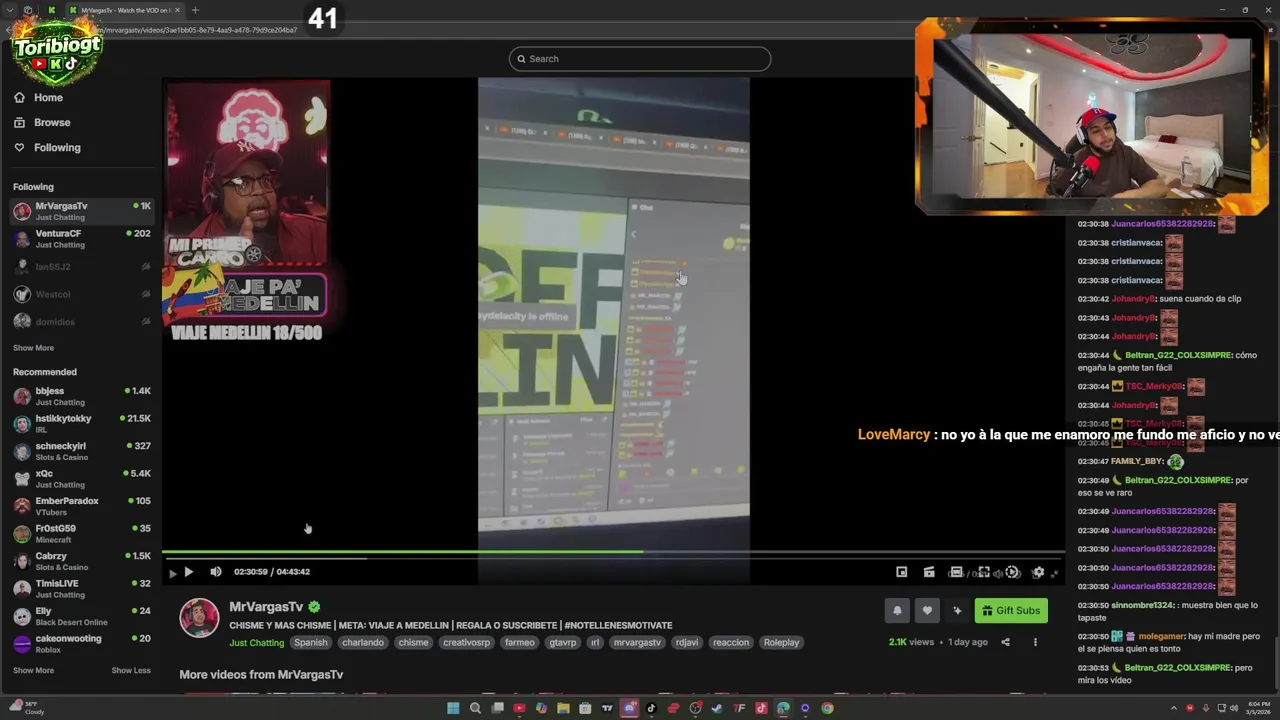Open Steam from the taskbar
The height and width of the screenshot is (720, 1280).
[x=717, y=708]
